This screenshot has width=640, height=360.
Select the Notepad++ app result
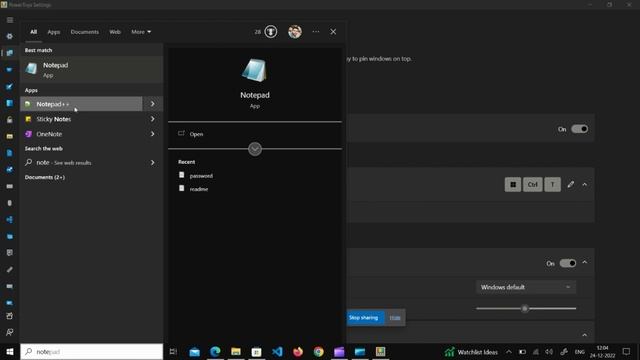81,104
